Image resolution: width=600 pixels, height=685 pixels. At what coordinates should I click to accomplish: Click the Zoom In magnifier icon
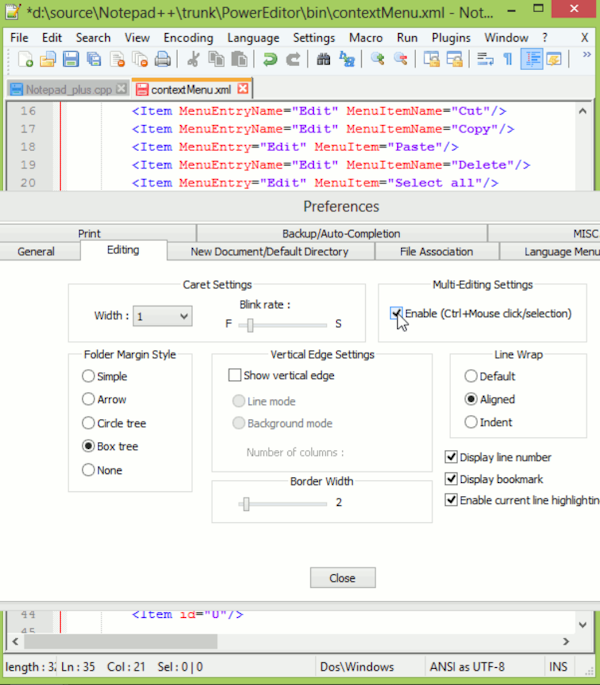pos(378,59)
